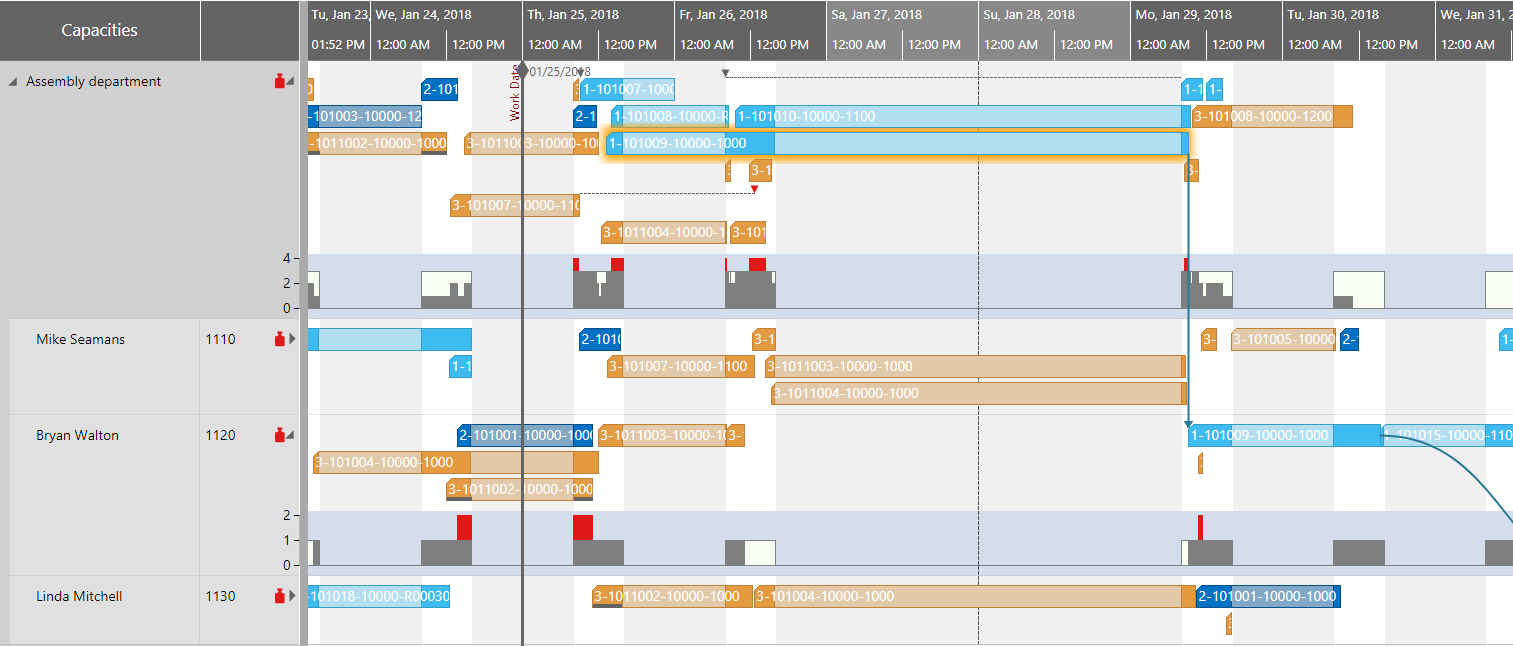The image size is (1513, 646).
Task: Select Linda Mitchell's 3-1011002-10000-1000 bar
Action: coord(672,596)
